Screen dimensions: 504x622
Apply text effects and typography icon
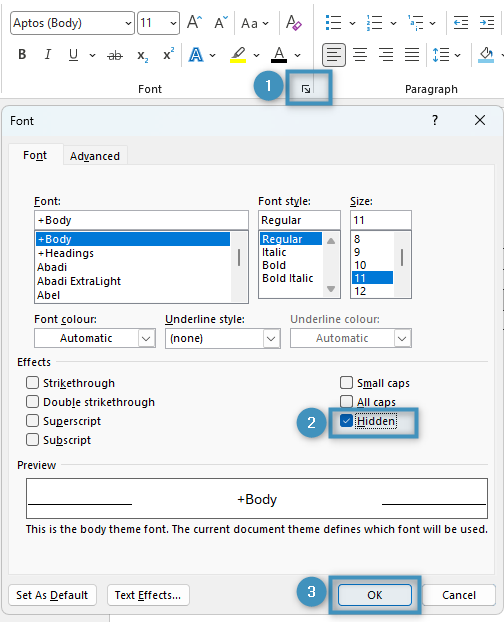196,55
